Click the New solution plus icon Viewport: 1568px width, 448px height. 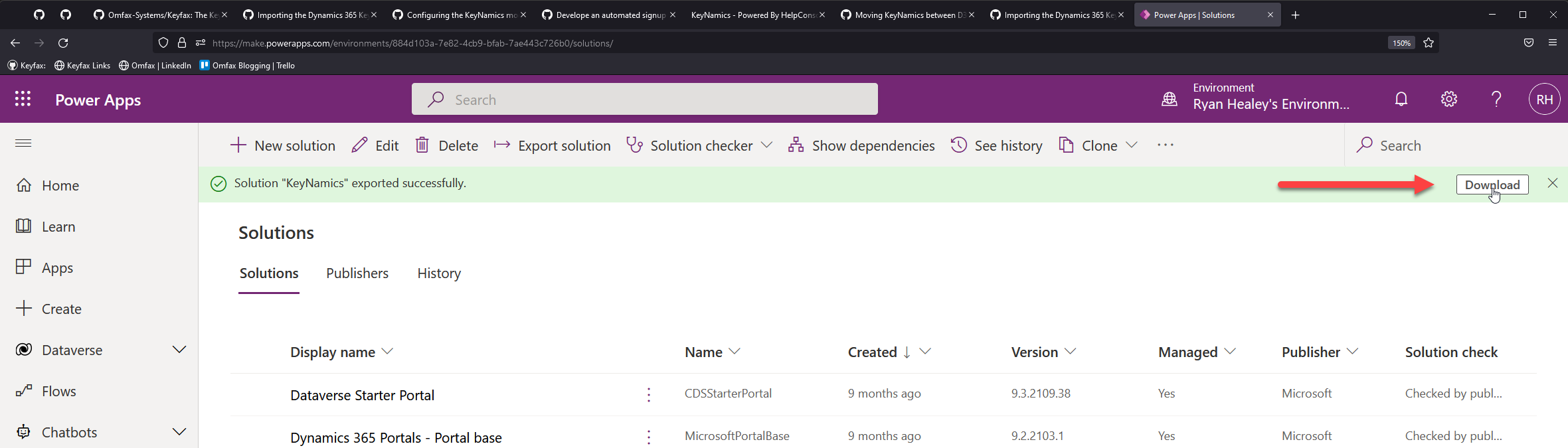(238, 145)
